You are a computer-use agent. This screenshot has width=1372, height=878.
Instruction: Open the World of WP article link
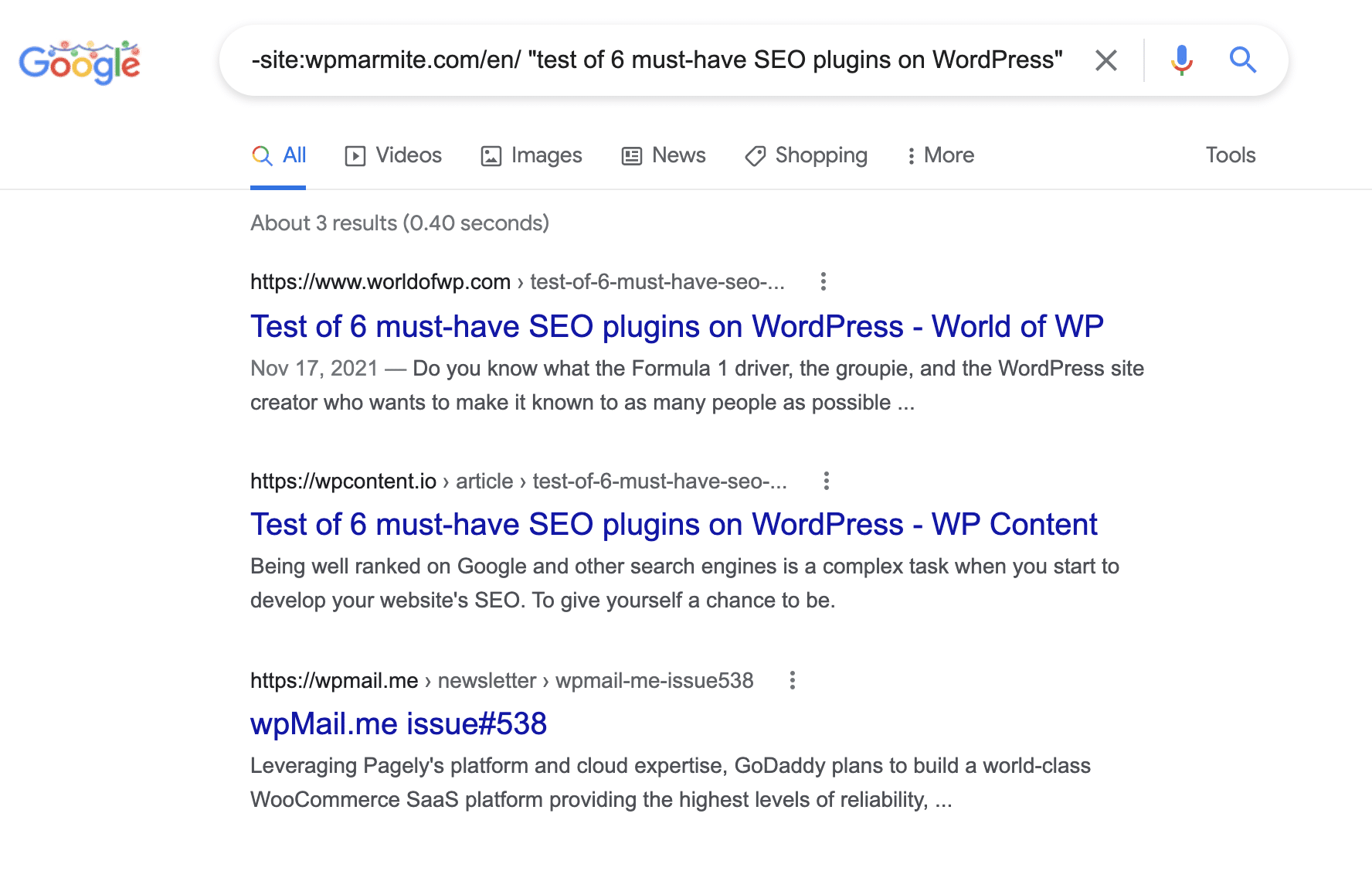(x=677, y=325)
